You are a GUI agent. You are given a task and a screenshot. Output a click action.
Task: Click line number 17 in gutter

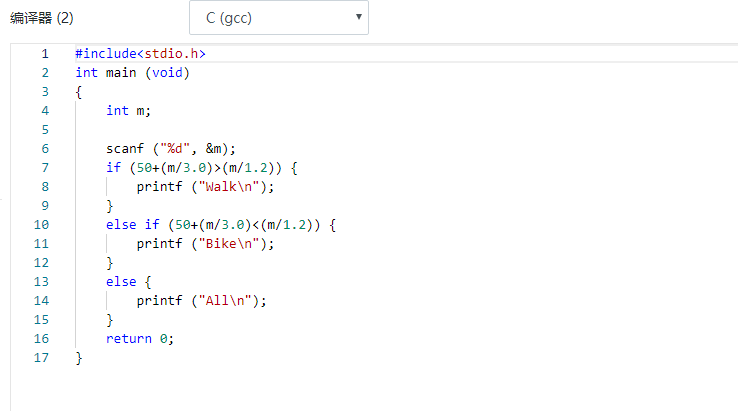click(x=41, y=358)
